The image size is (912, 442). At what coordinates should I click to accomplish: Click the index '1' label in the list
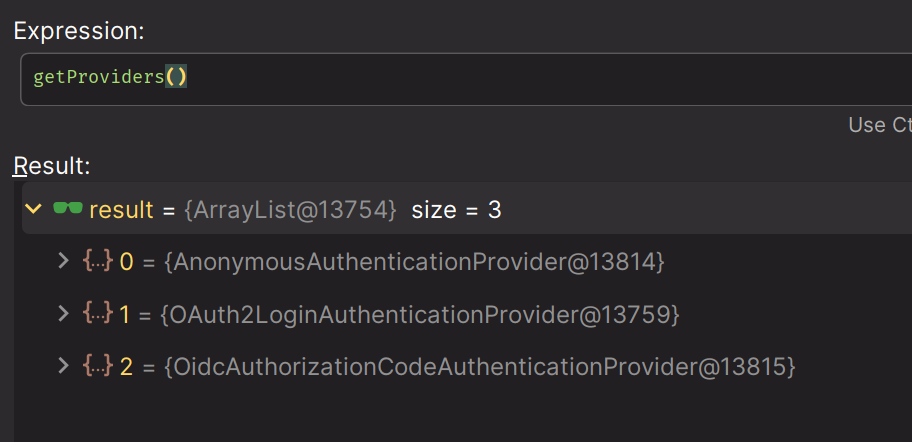pyautogui.click(x=125, y=314)
